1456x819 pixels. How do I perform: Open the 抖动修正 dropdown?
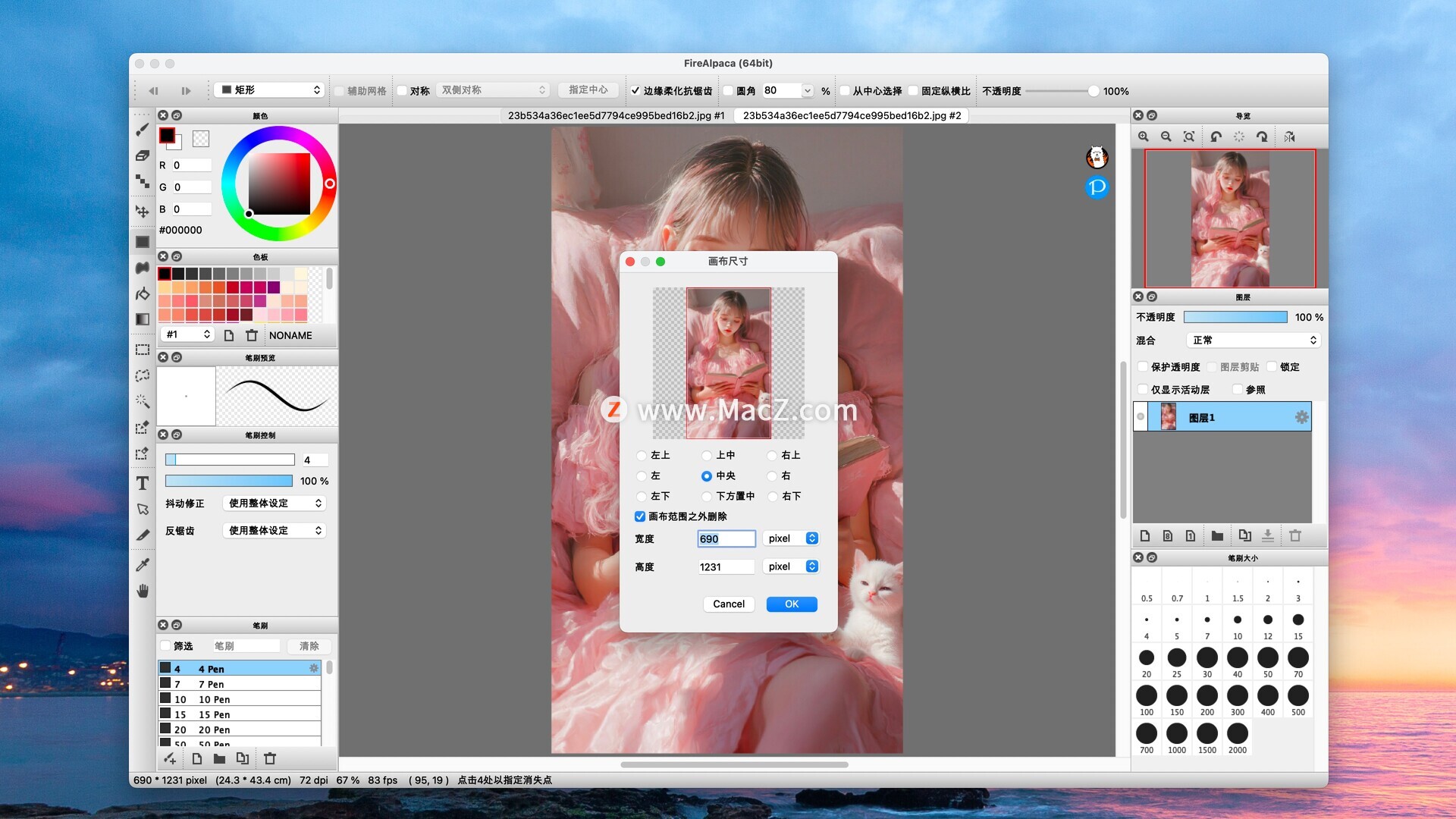[275, 503]
